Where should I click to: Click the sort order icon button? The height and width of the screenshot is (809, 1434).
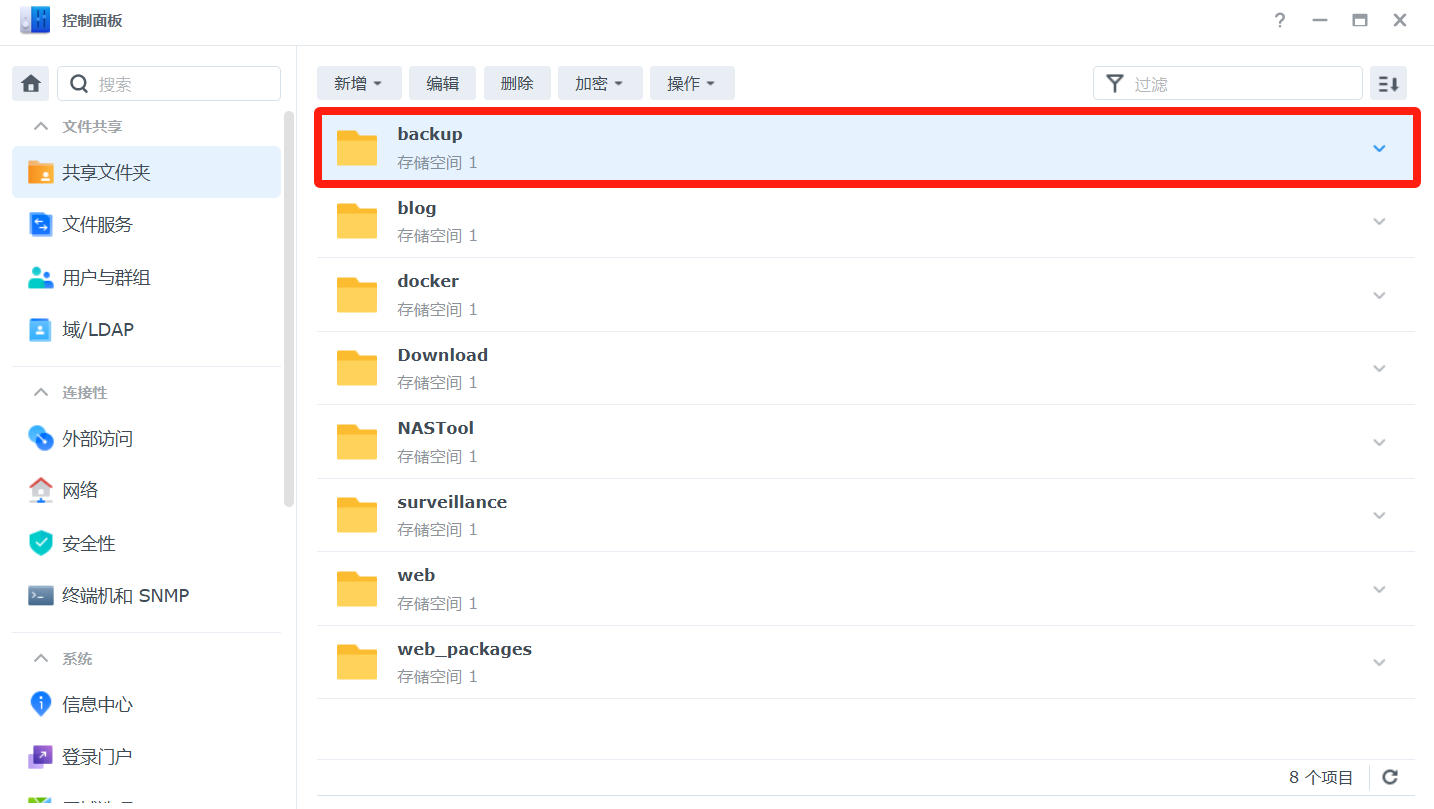[1388, 84]
